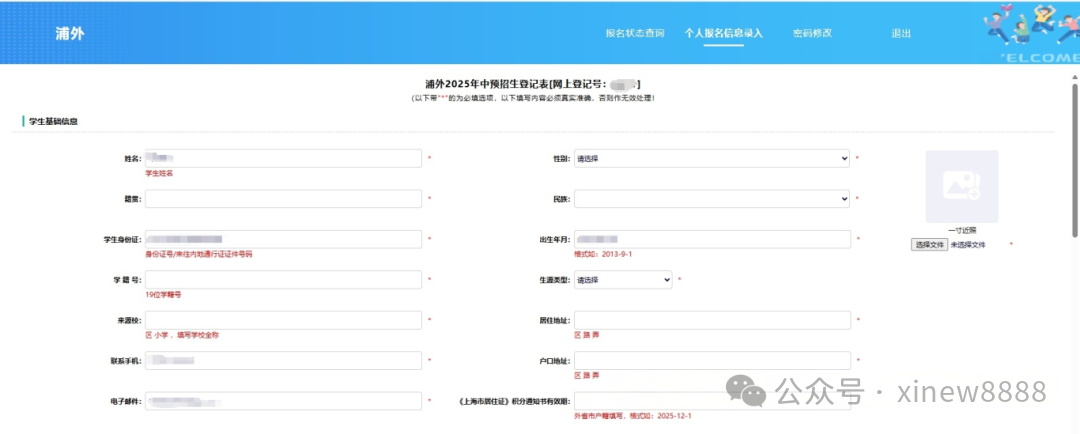The height and width of the screenshot is (434, 1080).
Task: Click the 联系手机 input field
Action: pos(283,360)
